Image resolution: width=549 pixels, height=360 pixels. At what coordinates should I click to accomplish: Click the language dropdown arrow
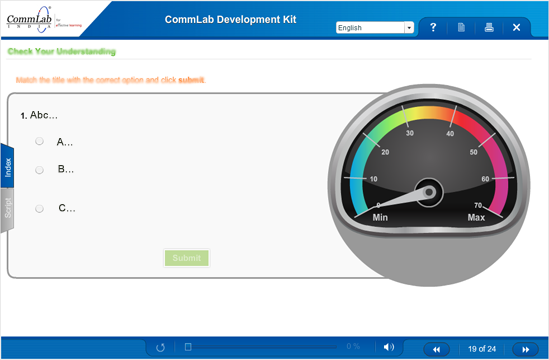click(409, 28)
